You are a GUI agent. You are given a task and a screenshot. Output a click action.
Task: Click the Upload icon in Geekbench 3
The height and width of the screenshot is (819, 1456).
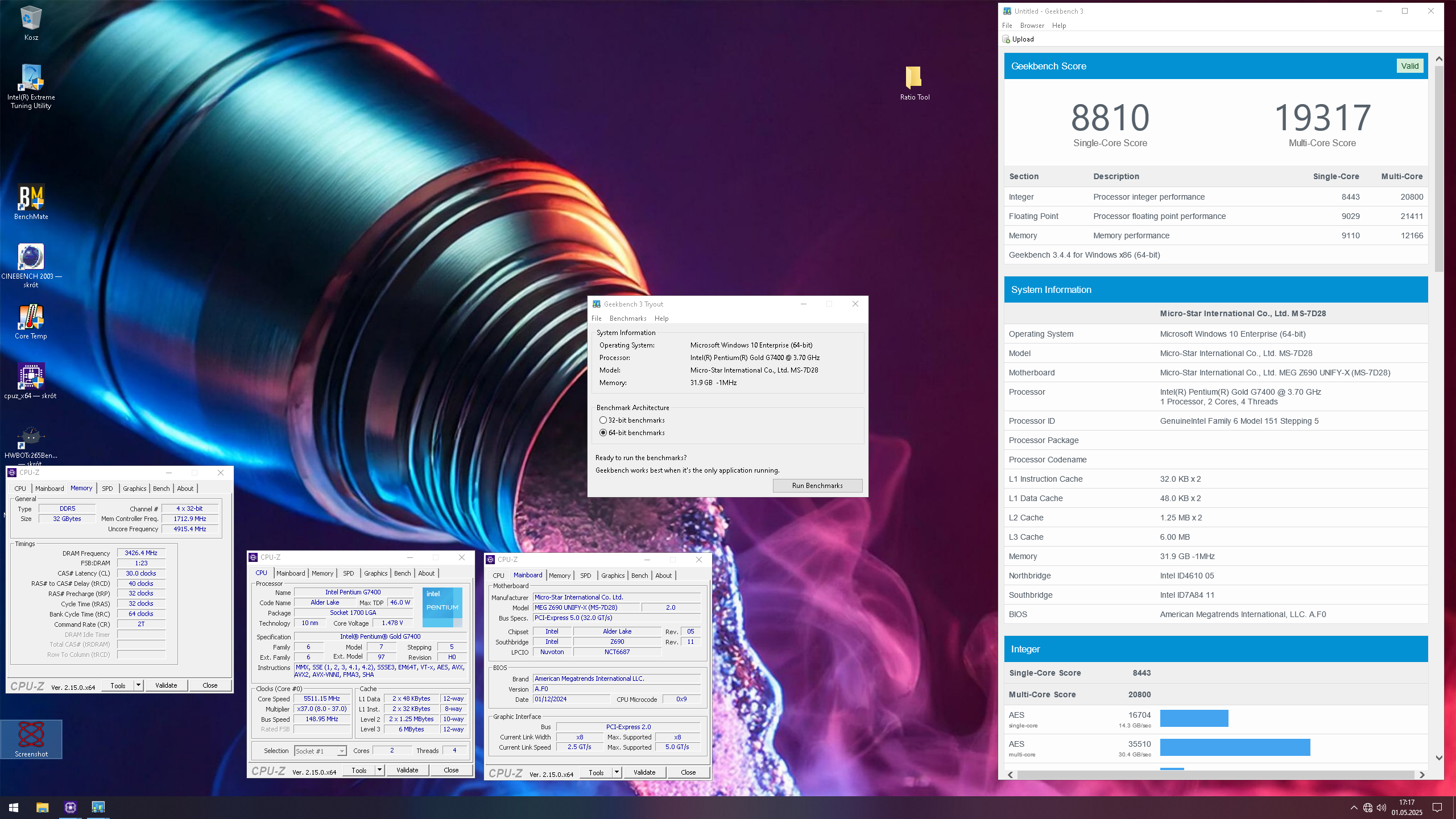pos(1006,39)
